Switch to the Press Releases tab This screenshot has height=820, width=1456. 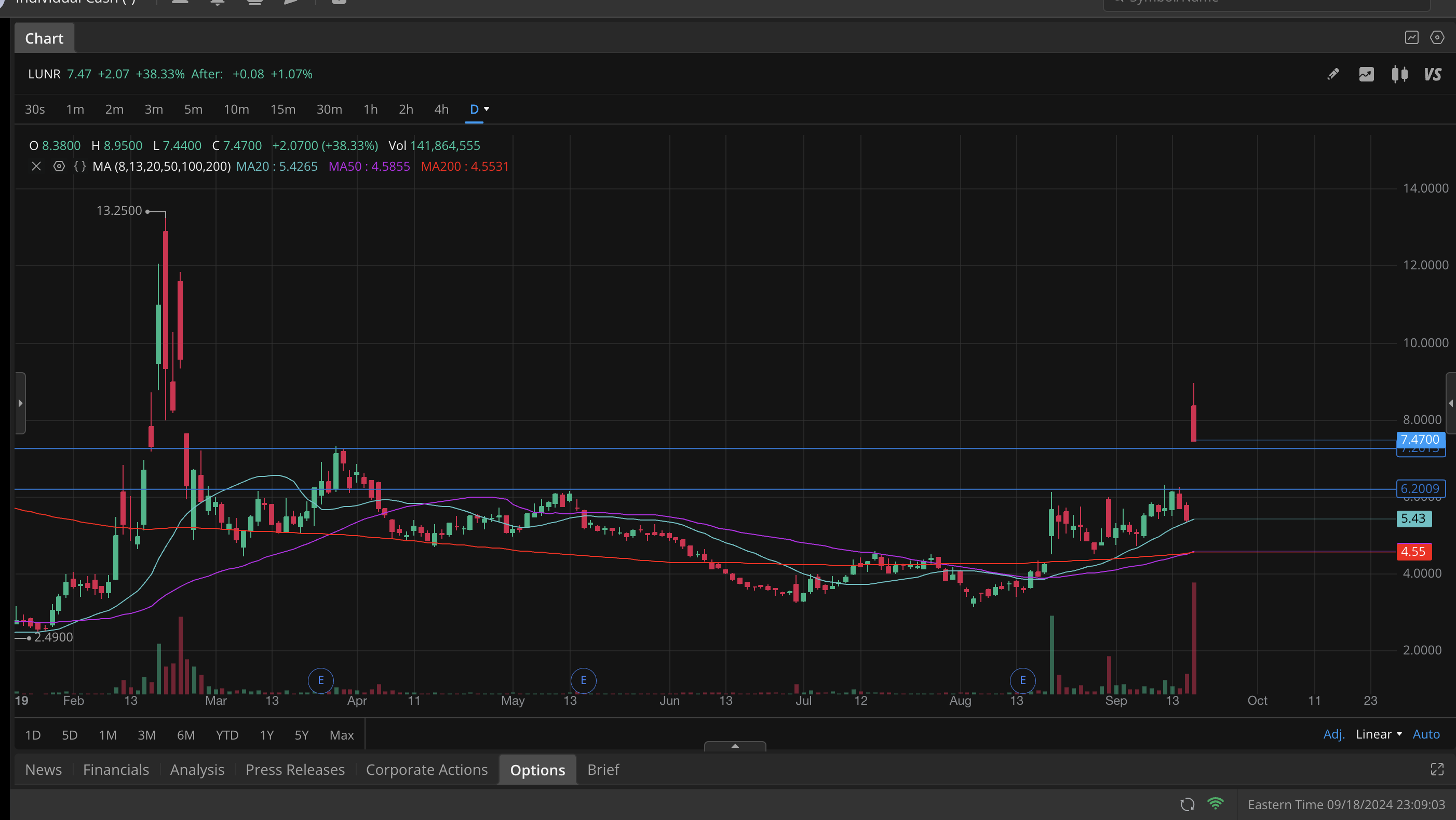295,770
